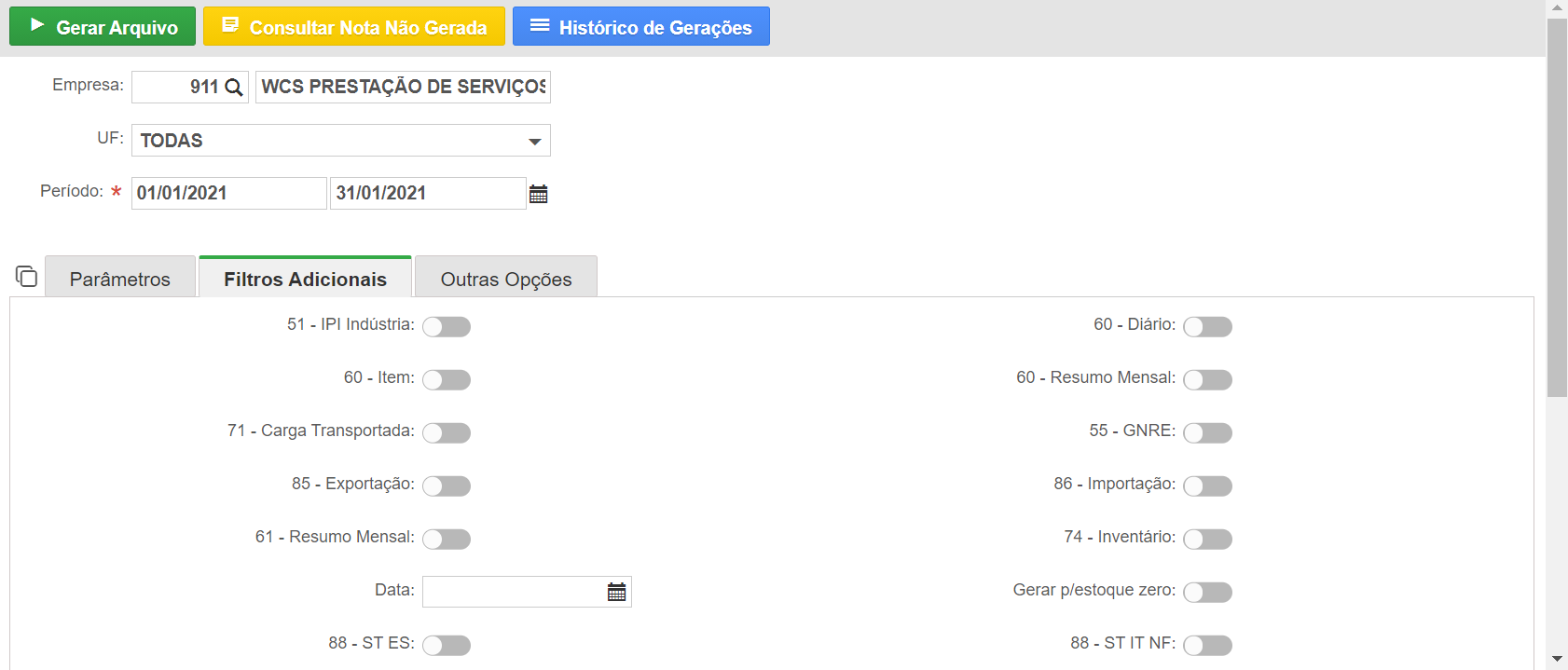Open Consultar Nota Não Gerada
The image size is (1568, 670).
(x=354, y=26)
